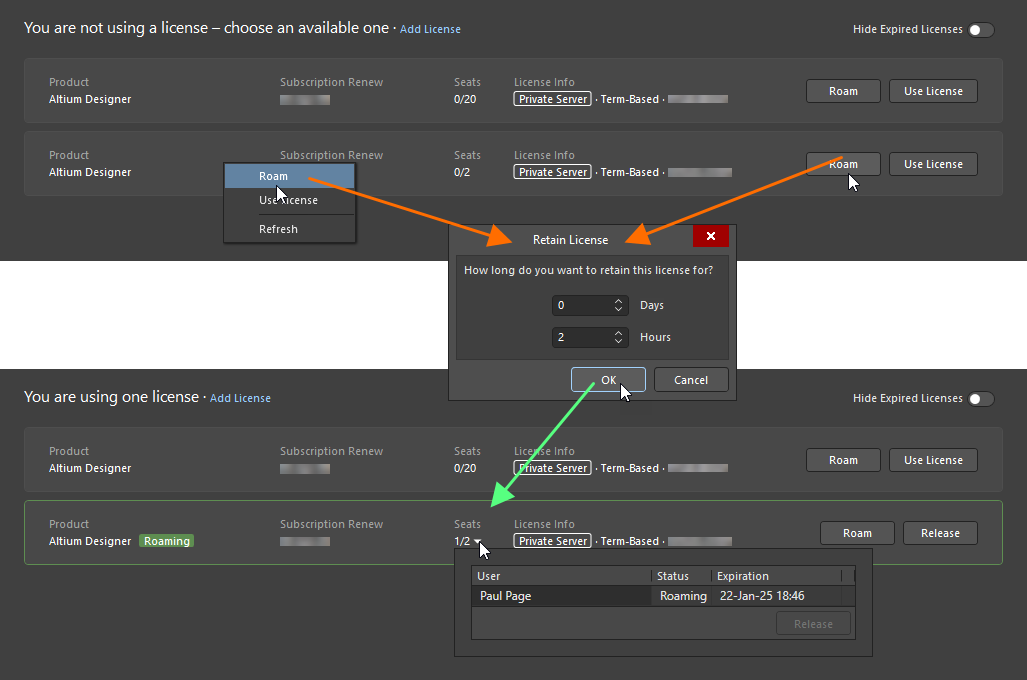
Task: Confirm Retain License with OK
Action: click(x=608, y=380)
